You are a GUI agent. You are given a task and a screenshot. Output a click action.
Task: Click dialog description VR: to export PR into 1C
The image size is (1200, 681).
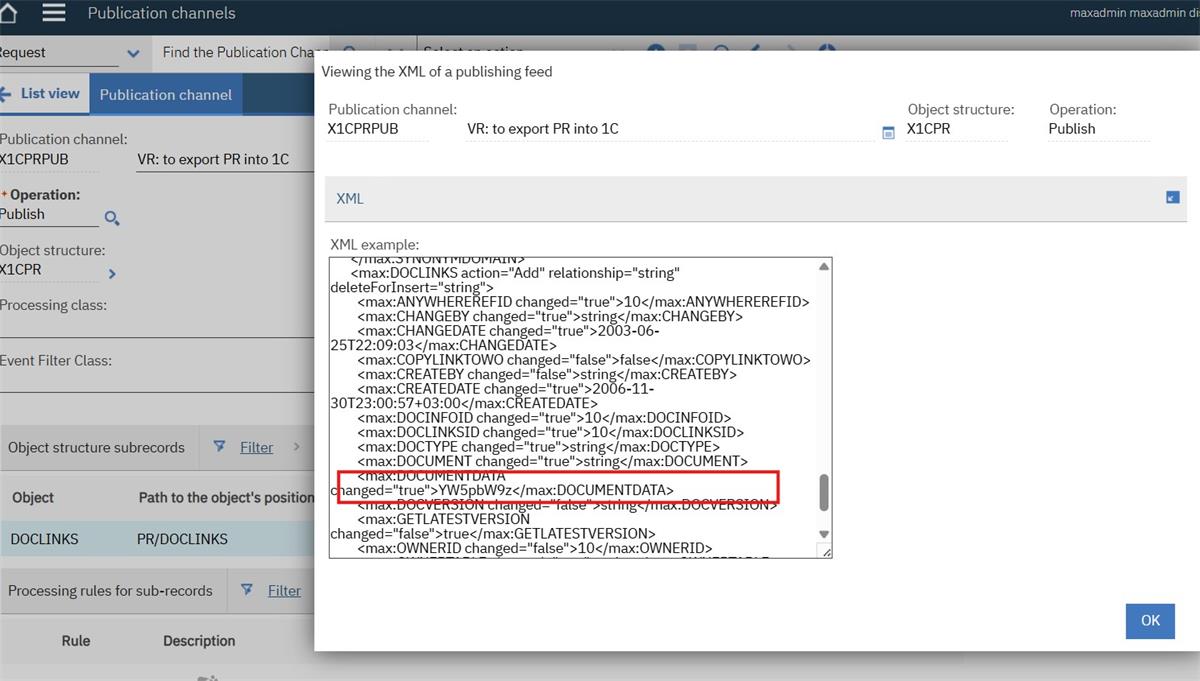coord(670,129)
